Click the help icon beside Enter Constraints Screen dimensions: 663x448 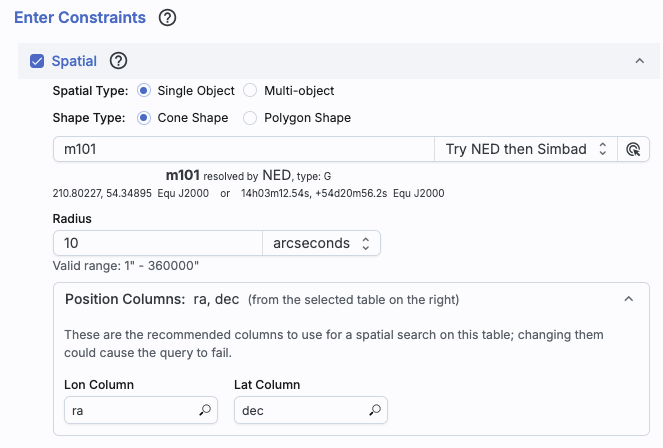(x=168, y=18)
